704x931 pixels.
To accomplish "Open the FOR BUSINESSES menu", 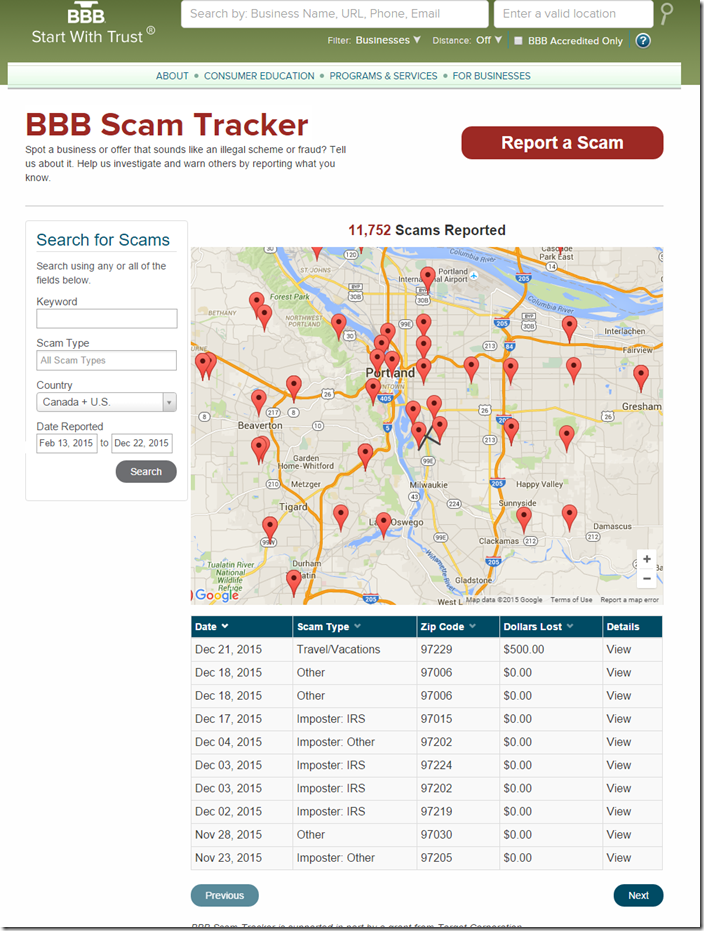I will 491,76.
